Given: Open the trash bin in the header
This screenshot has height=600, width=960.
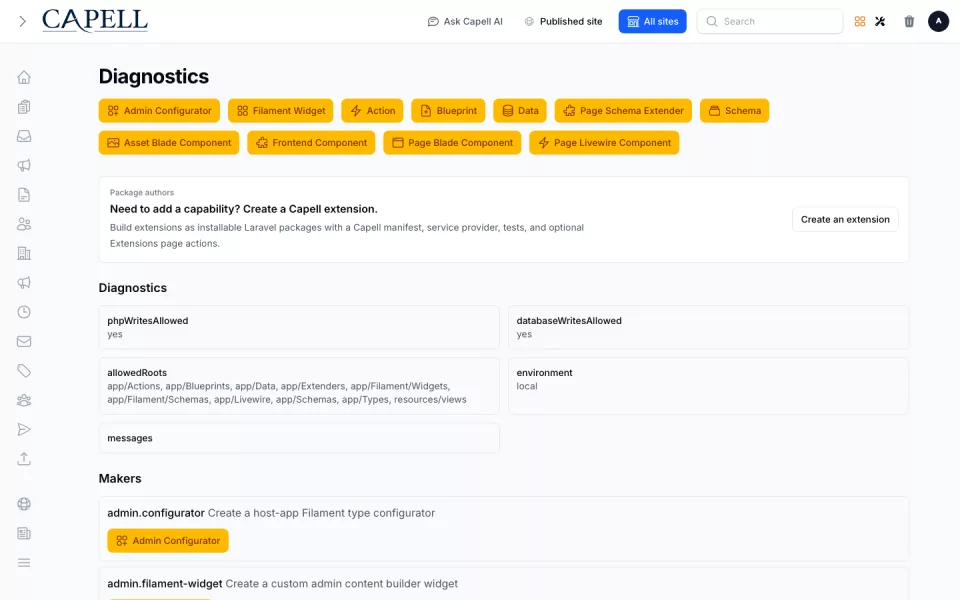Looking at the screenshot, I should pyautogui.click(x=909, y=21).
